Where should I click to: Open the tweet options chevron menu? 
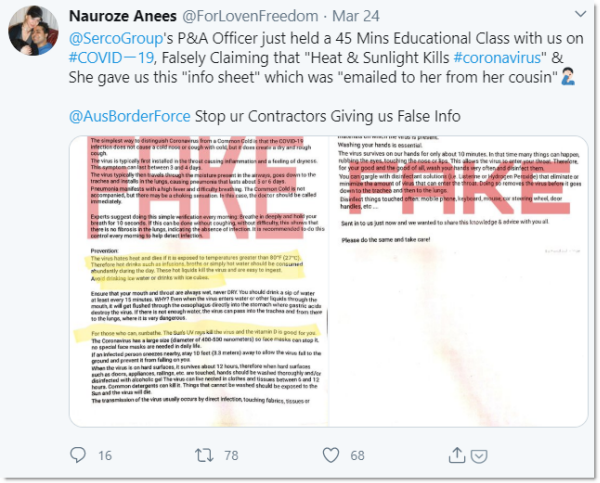pyautogui.click(x=580, y=15)
